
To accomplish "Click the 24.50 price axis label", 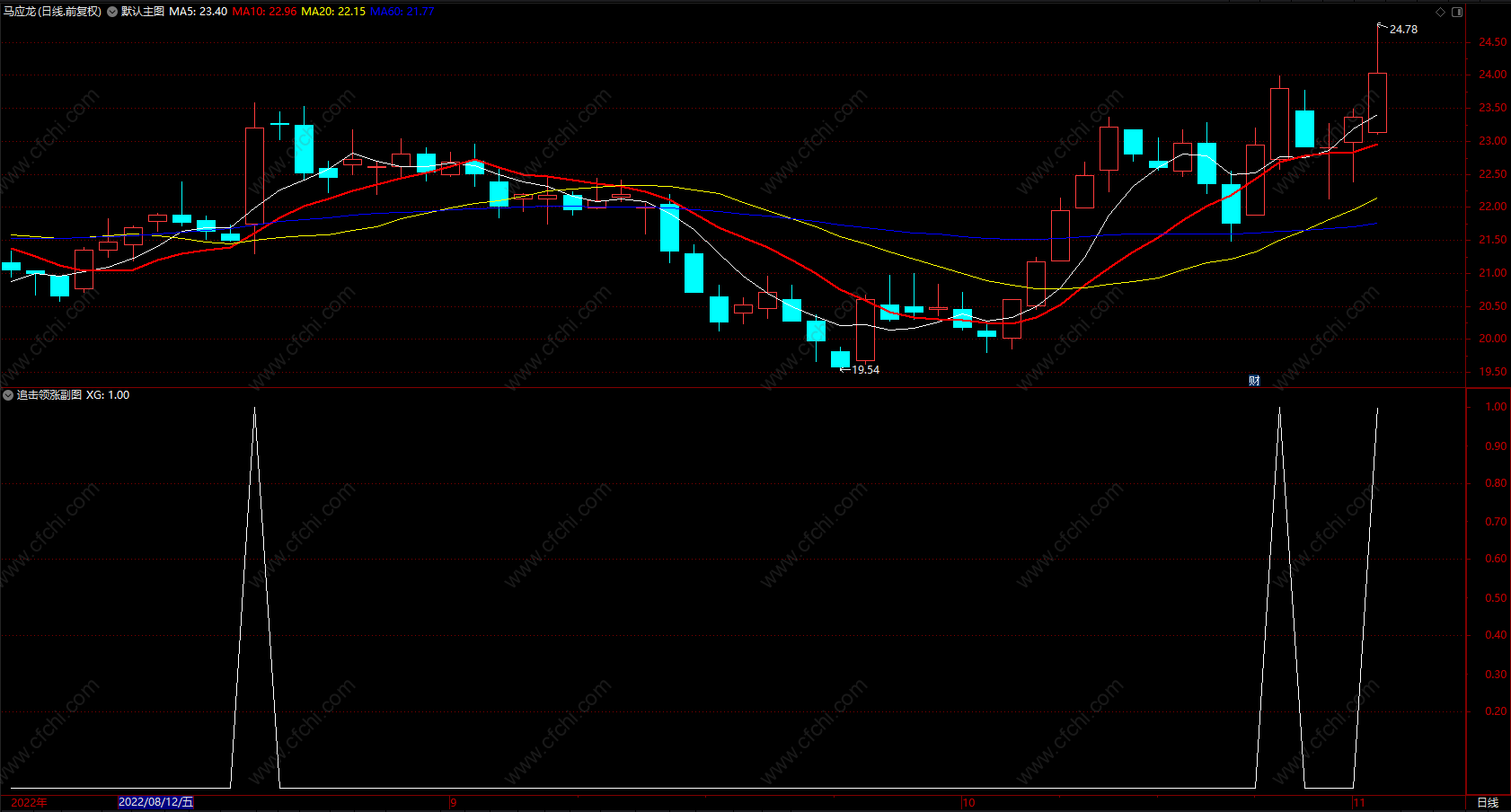I will point(1493,42).
